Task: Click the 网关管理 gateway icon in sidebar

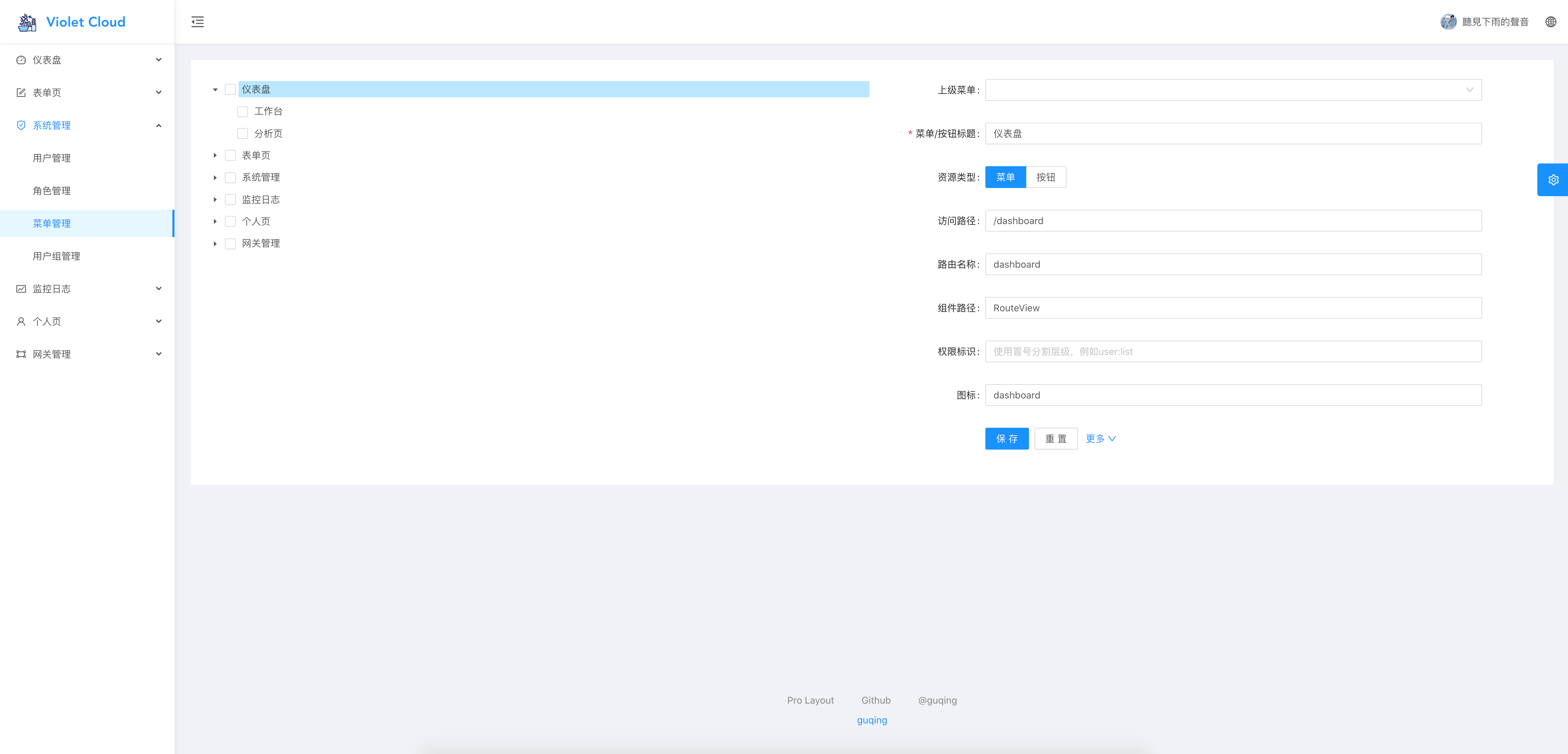Action: pyautogui.click(x=21, y=354)
